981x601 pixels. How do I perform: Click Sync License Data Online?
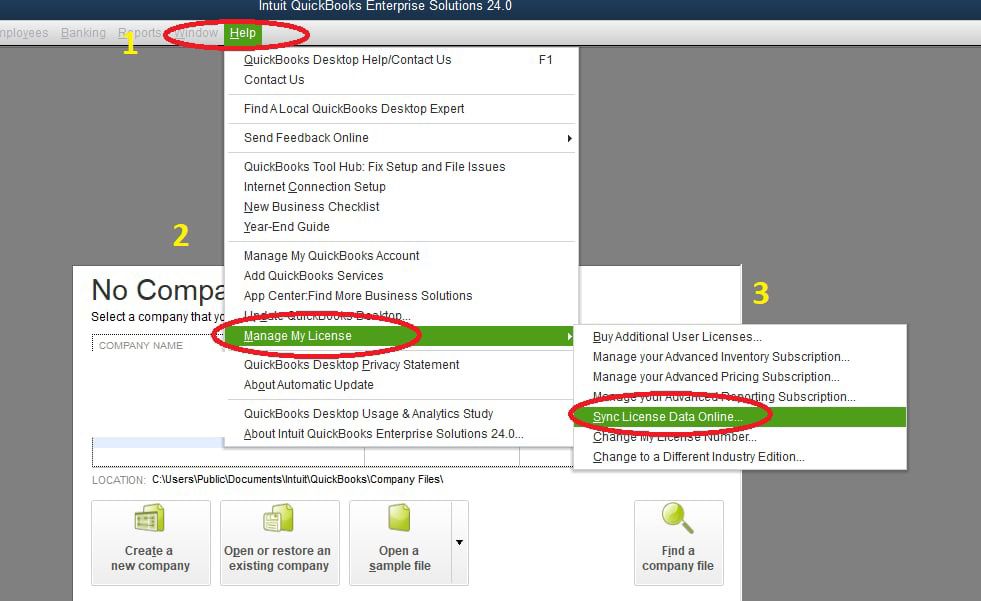coord(740,417)
